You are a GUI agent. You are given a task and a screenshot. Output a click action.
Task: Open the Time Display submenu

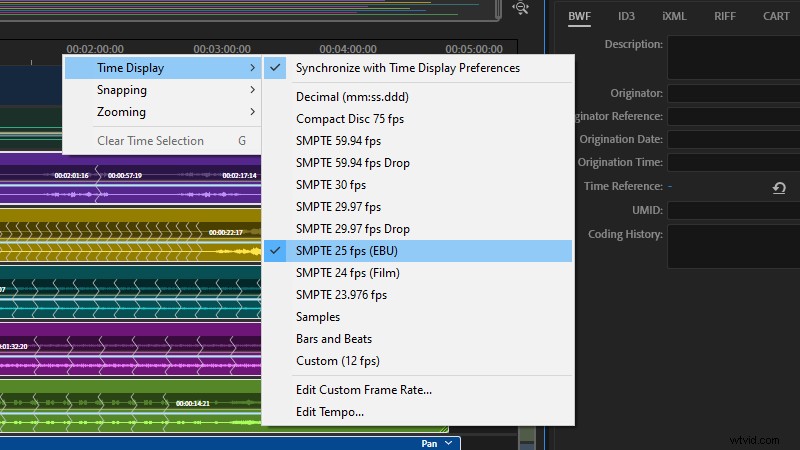pyautogui.click(x=163, y=68)
